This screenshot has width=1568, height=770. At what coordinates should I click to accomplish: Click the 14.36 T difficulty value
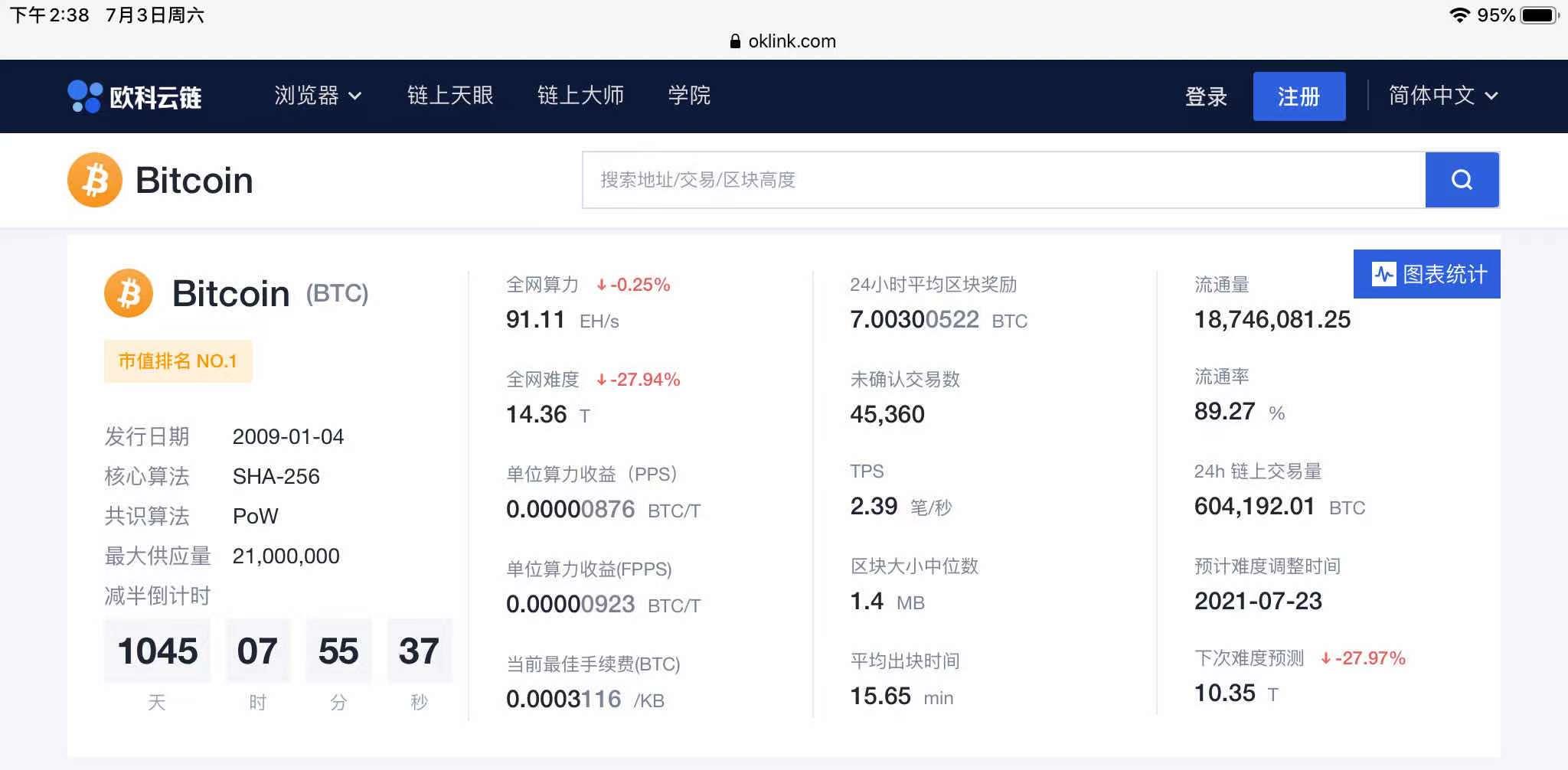548,414
